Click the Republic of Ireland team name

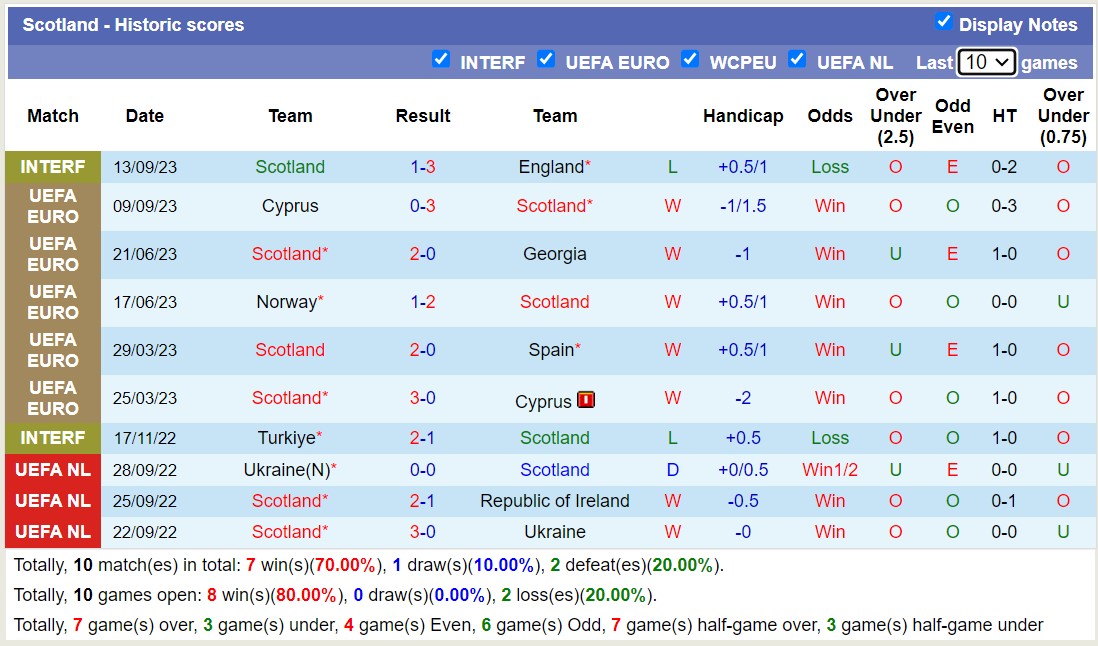(x=555, y=501)
